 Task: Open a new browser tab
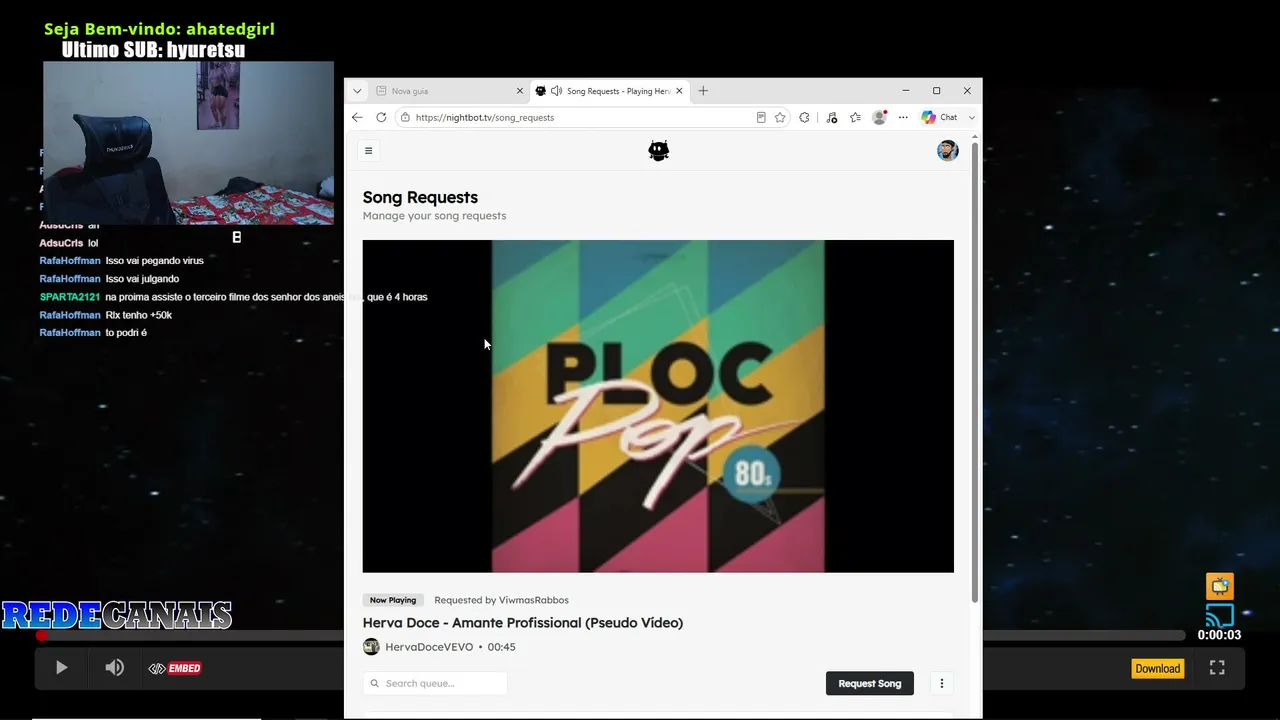point(703,91)
